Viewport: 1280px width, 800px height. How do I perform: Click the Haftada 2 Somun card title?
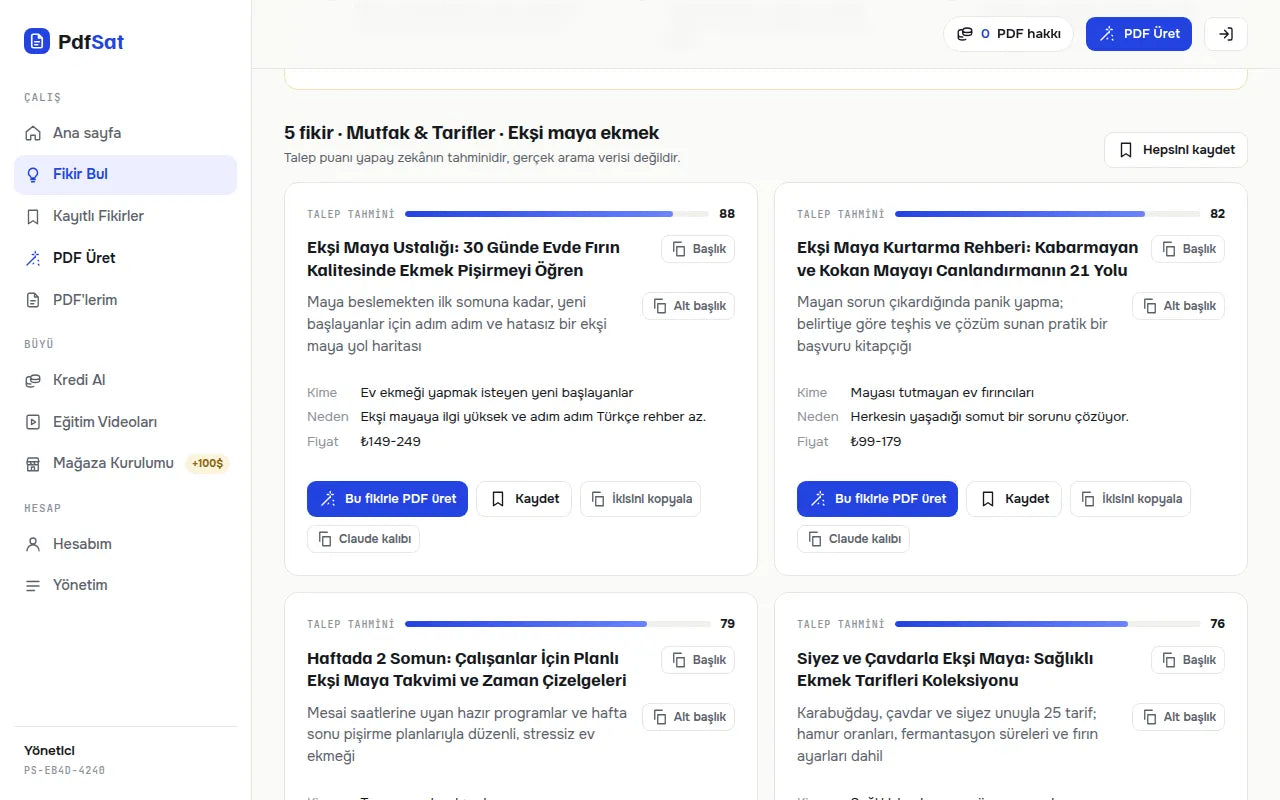click(467, 670)
